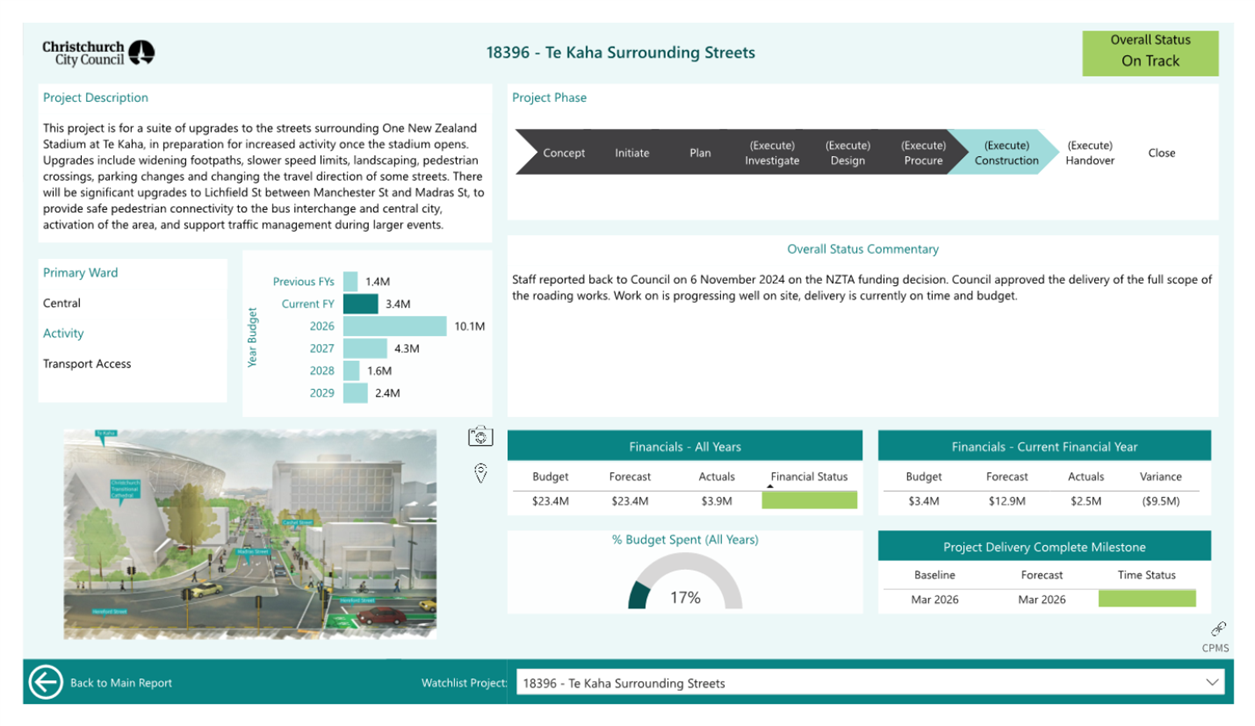Click the Financials - All Years header

pos(685,446)
